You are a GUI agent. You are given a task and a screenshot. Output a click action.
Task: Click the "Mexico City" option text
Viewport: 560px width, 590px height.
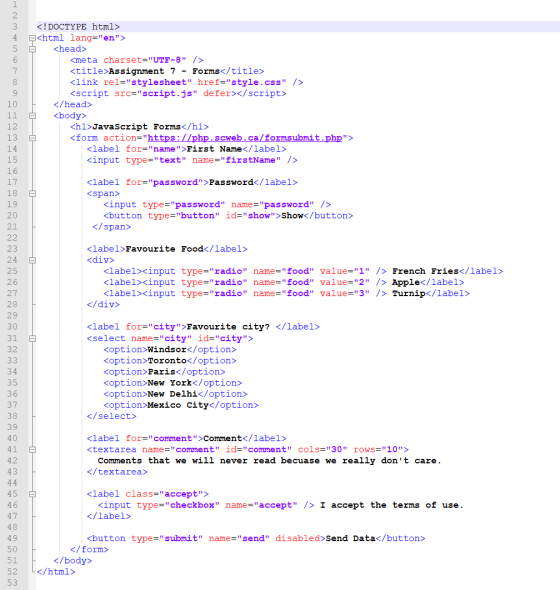coord(178,405)
